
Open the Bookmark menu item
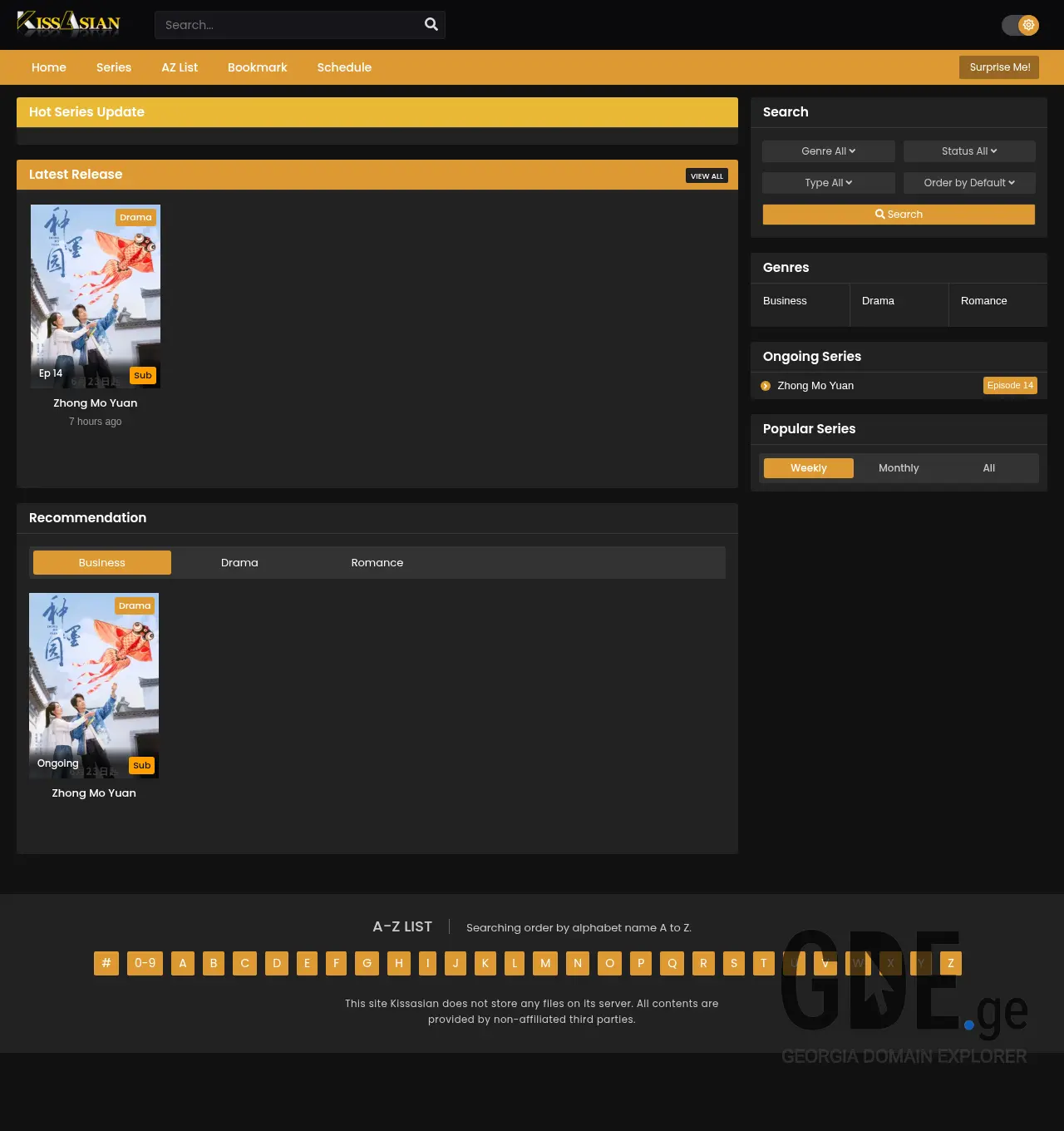(x=258, y=67)
